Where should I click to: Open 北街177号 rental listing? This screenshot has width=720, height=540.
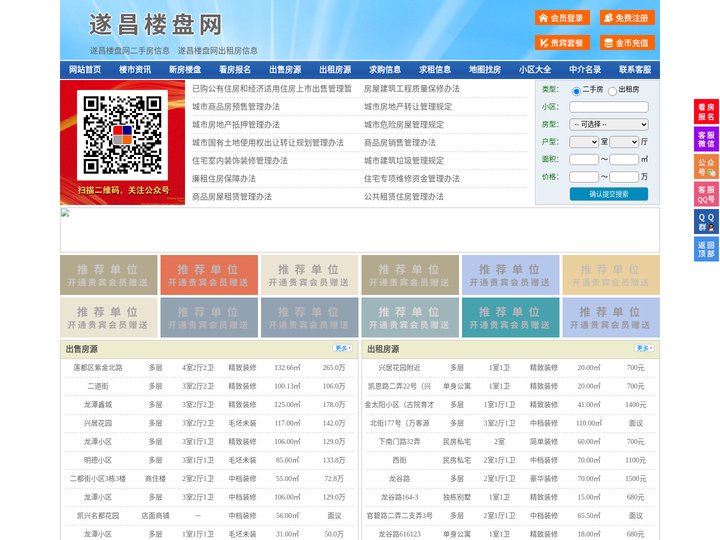(399, 423)
